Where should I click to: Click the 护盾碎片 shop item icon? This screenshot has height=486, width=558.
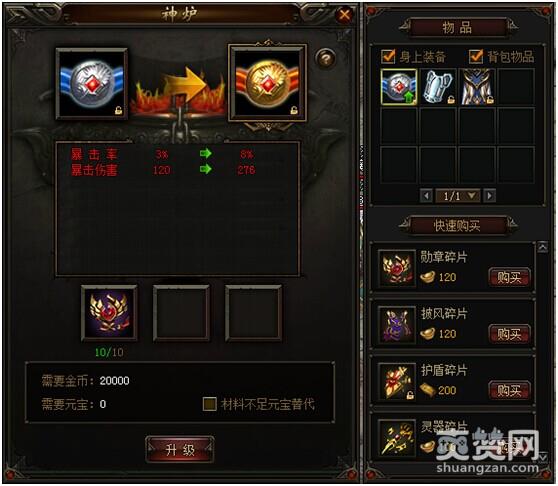point(397,381)
